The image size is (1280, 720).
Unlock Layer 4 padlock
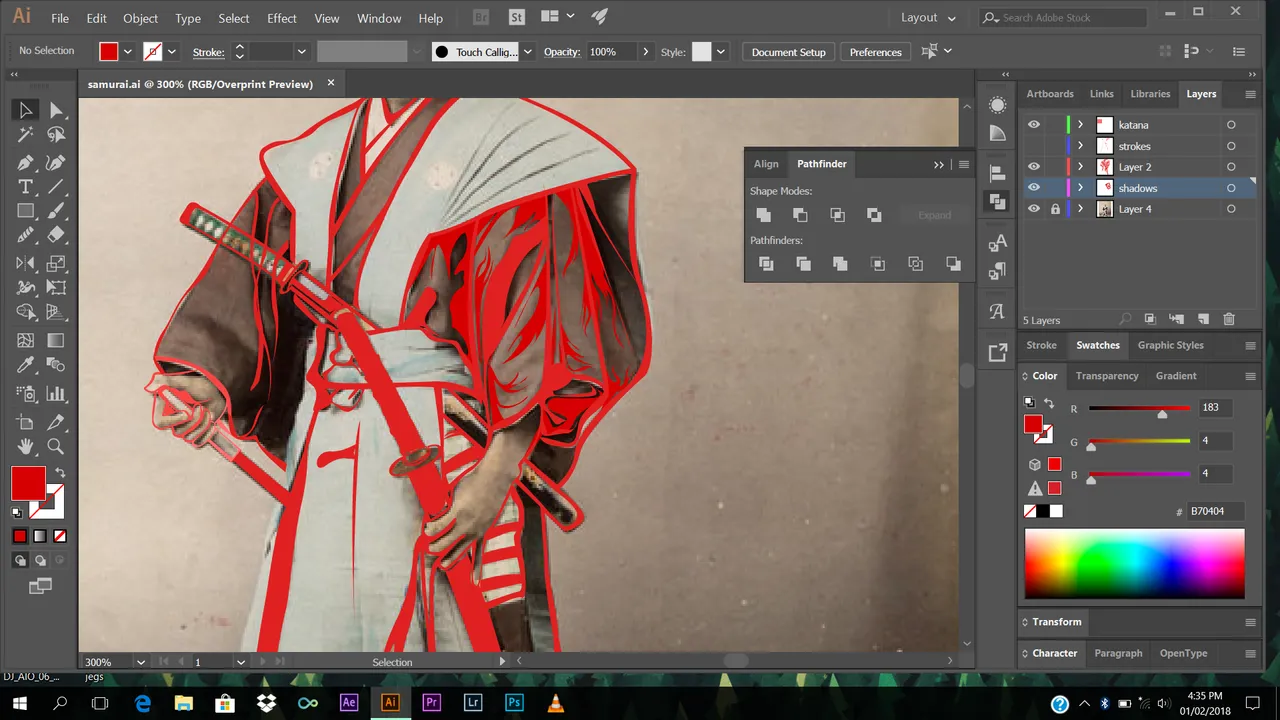1055,209
